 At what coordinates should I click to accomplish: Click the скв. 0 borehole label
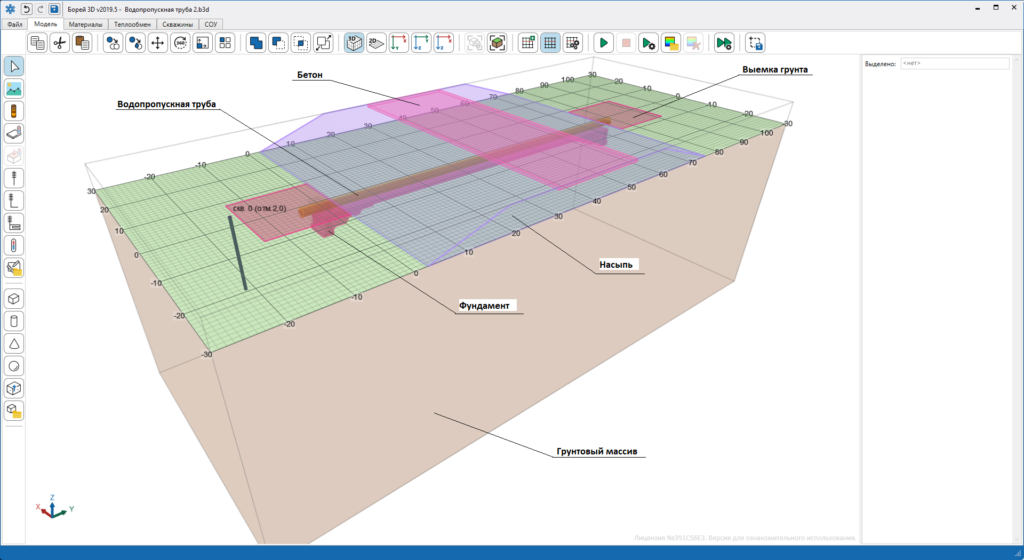259,208
